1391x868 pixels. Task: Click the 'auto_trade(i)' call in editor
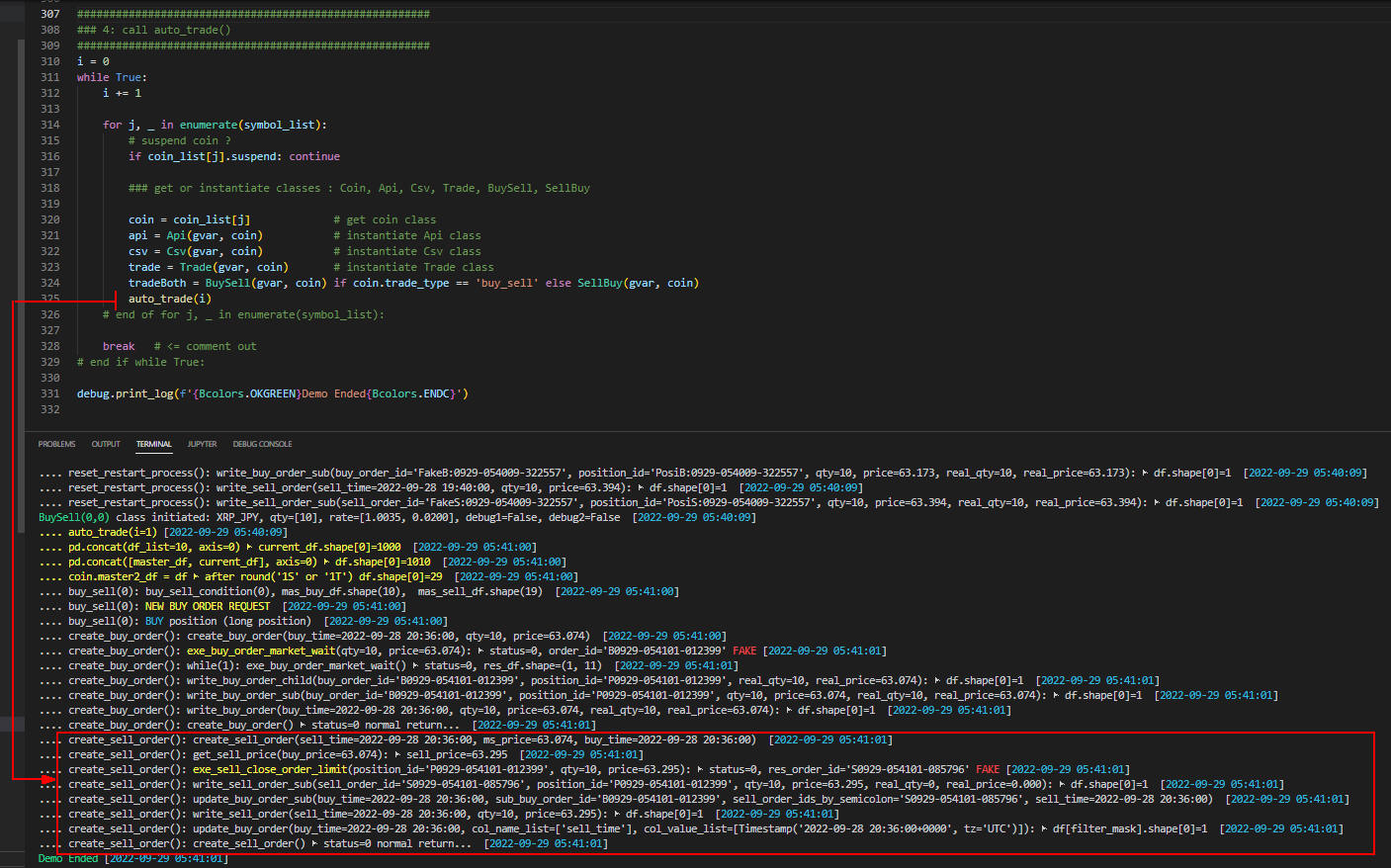pyautogui.click(x=170, y=299)
